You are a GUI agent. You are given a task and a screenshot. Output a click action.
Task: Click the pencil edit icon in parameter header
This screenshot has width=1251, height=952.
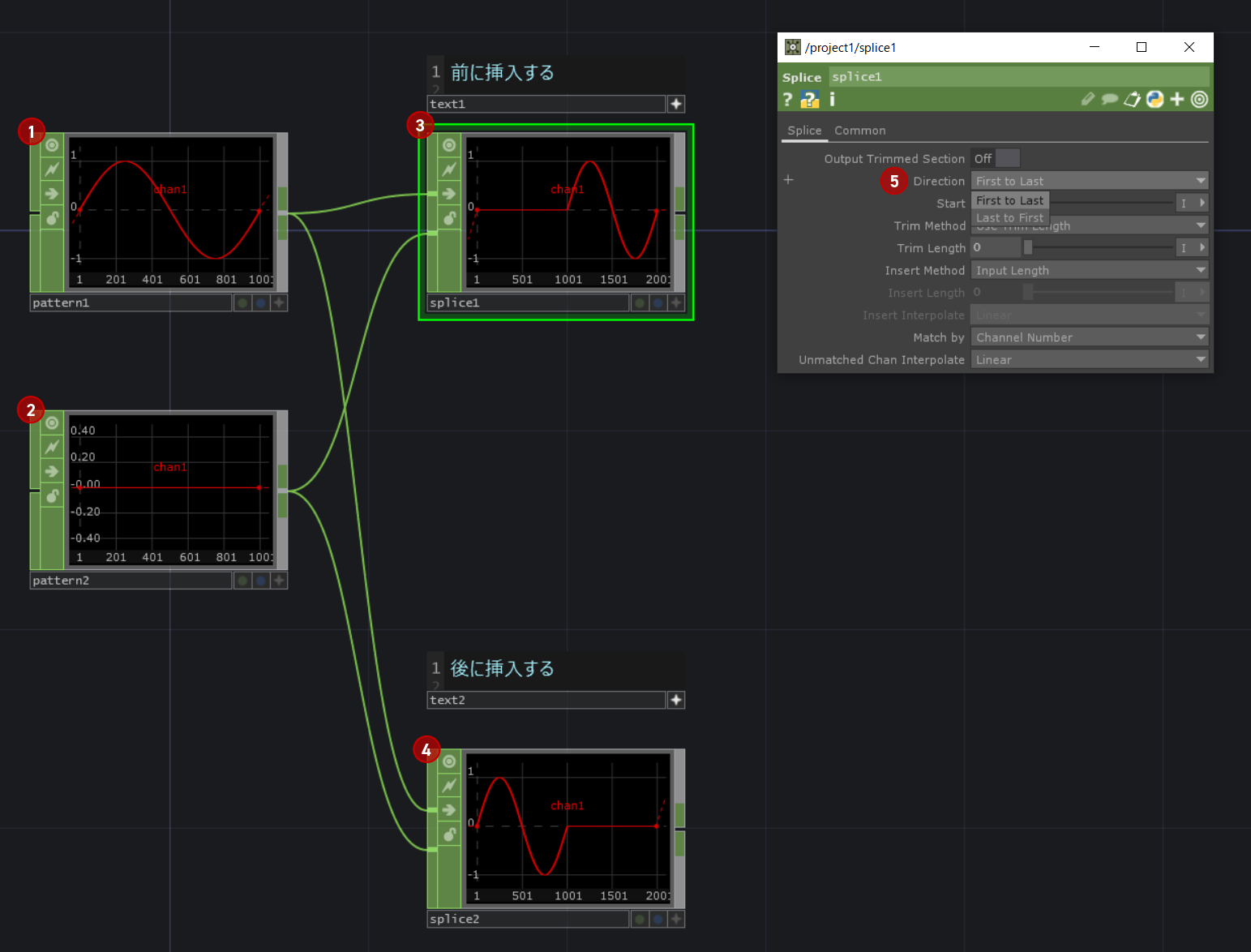tap(1088, 99)
